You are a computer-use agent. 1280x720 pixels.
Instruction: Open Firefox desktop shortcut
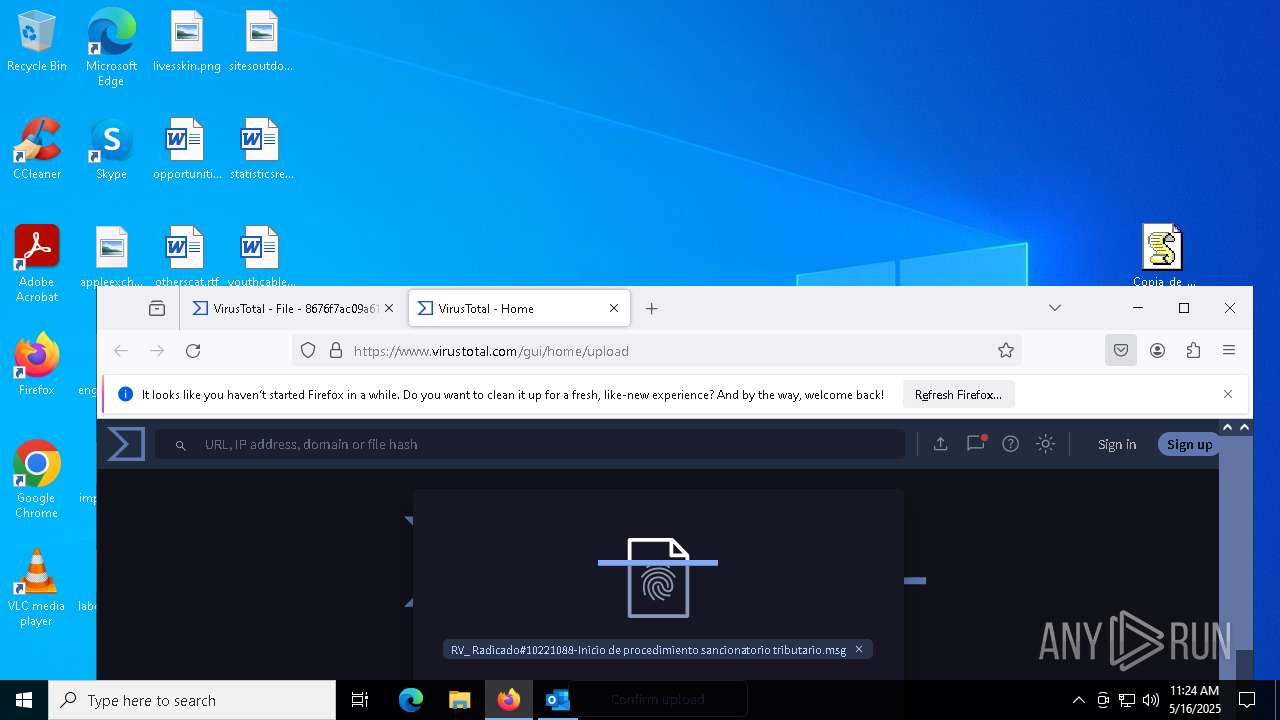[x=37, y=364]
